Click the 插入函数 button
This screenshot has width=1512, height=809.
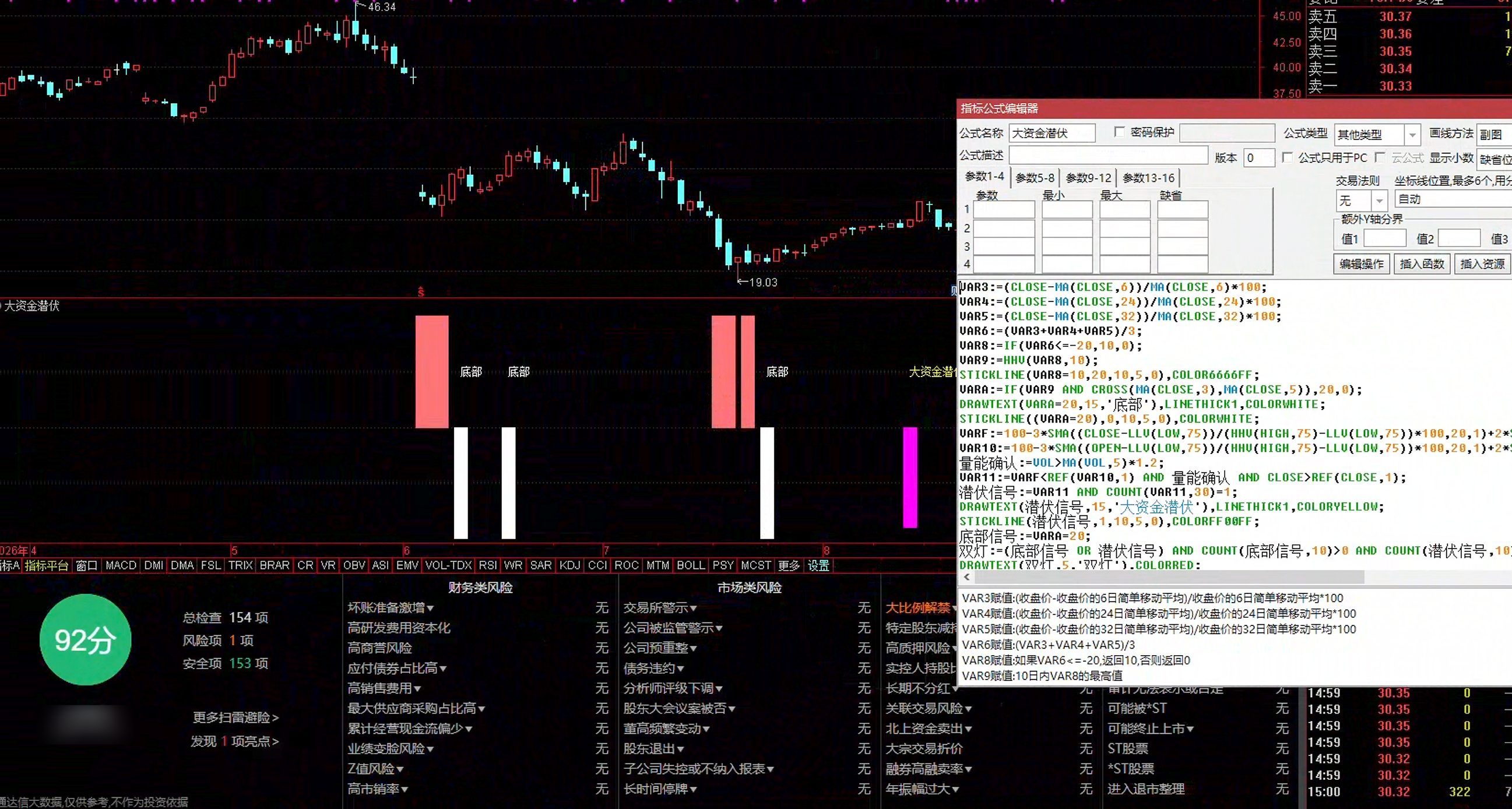click(1422, 264)
